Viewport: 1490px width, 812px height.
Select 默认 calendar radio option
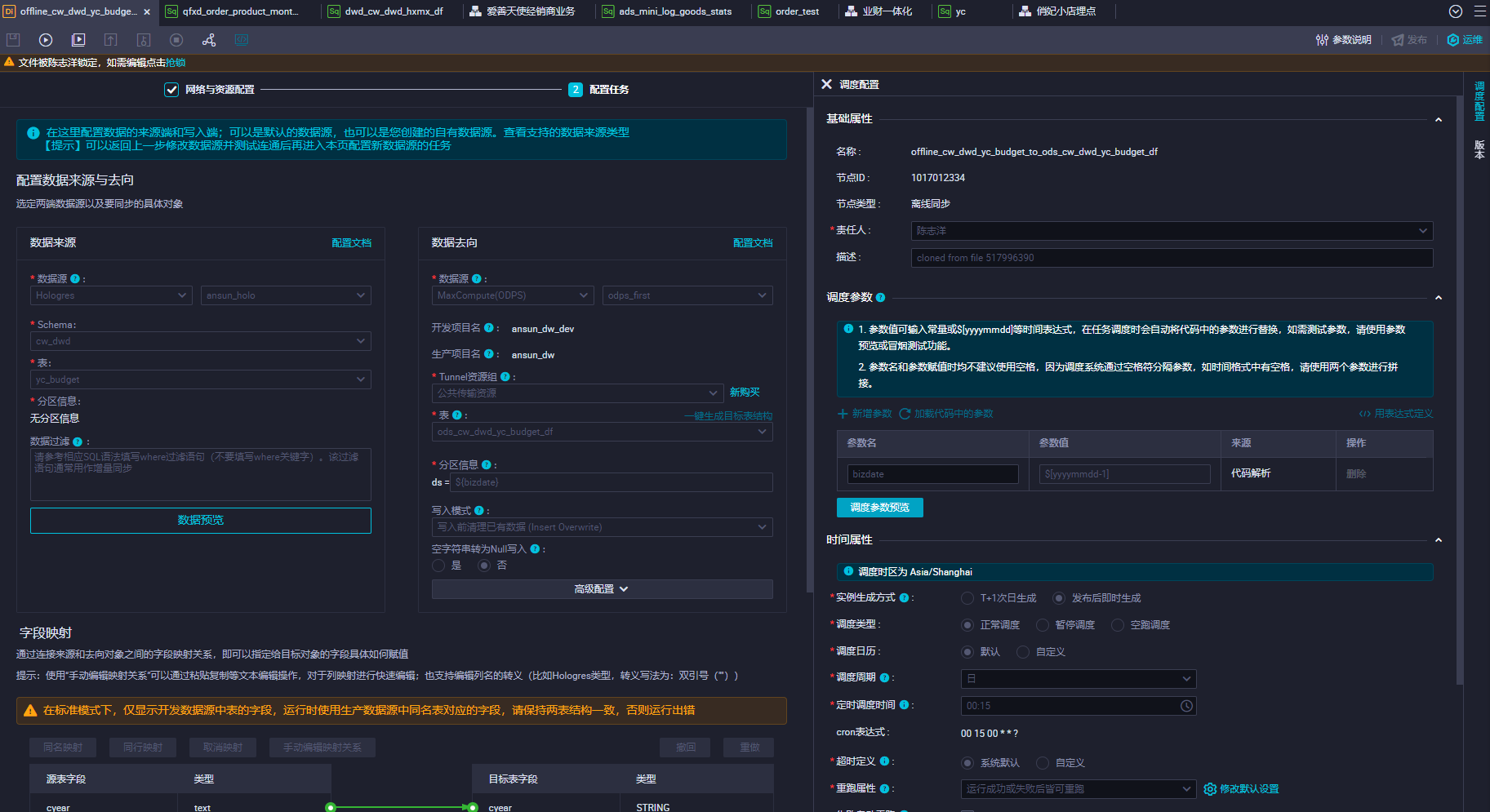point(967,652)
